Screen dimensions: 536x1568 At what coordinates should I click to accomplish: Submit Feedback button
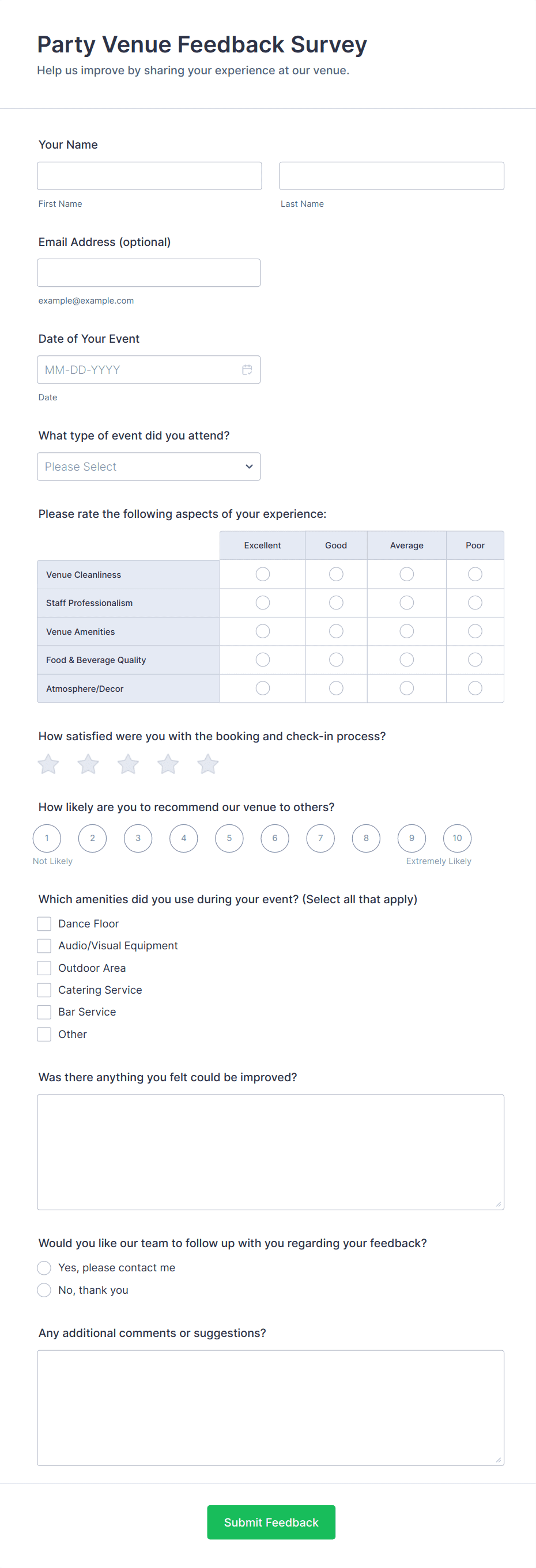271,1522
